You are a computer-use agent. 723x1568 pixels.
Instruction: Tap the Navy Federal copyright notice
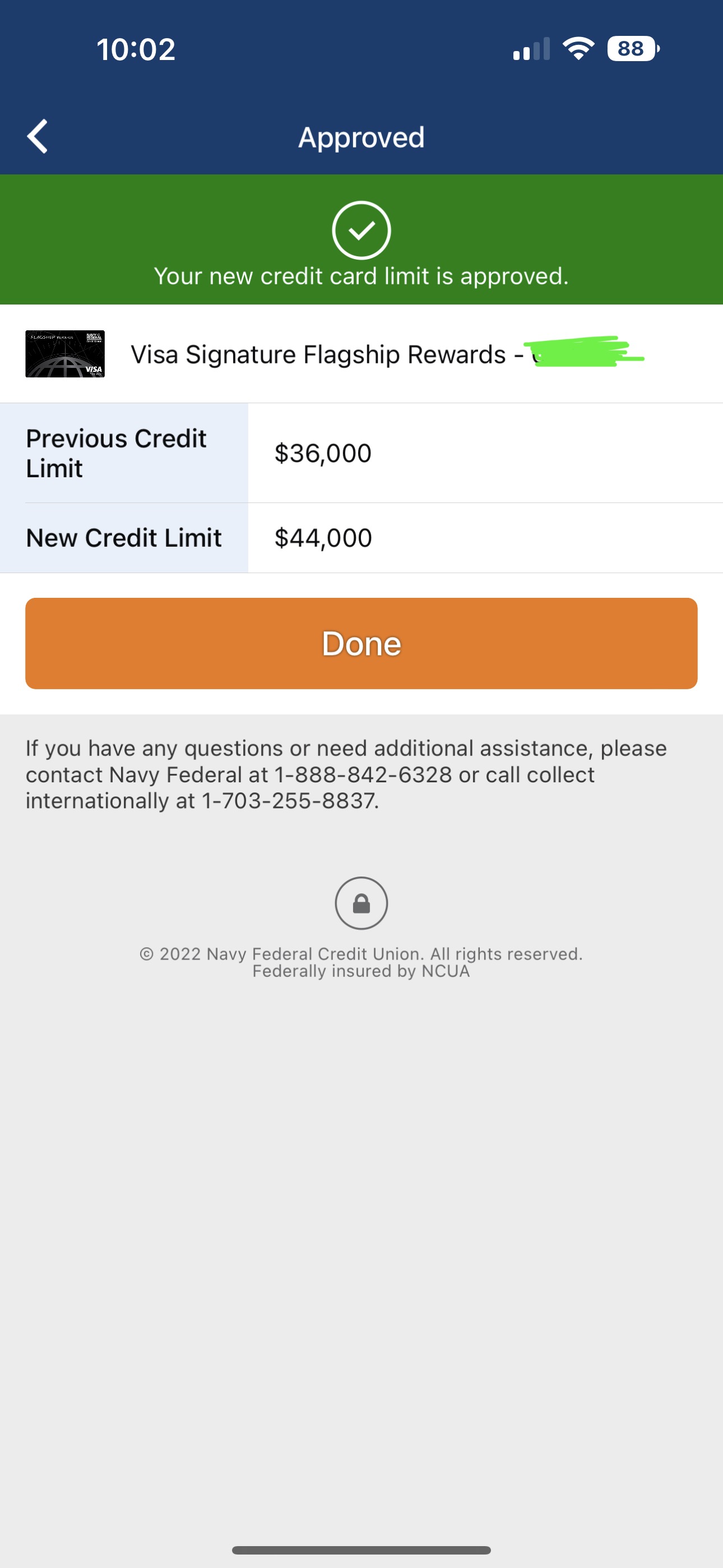tap(361, 962)
